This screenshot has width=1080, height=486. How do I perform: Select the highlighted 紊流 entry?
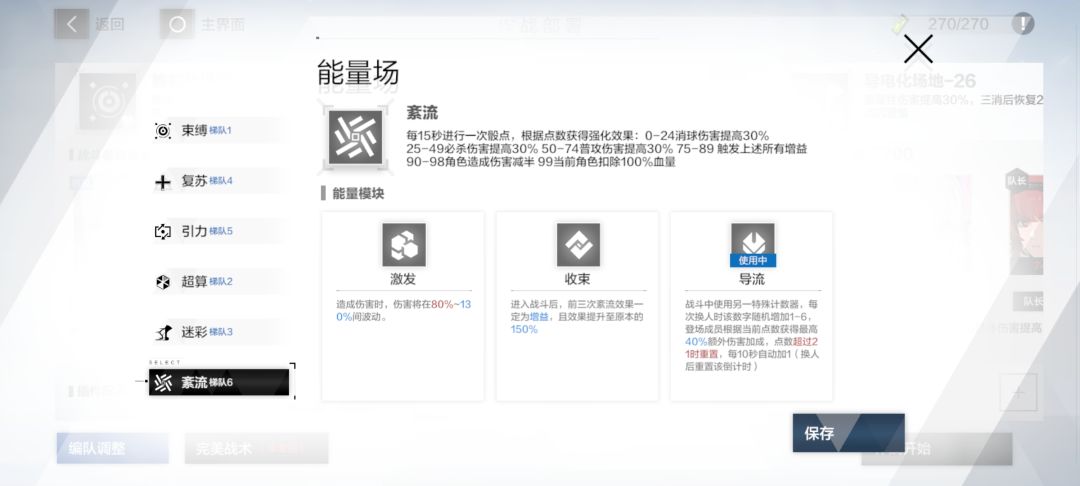click(x=219, y=383)
